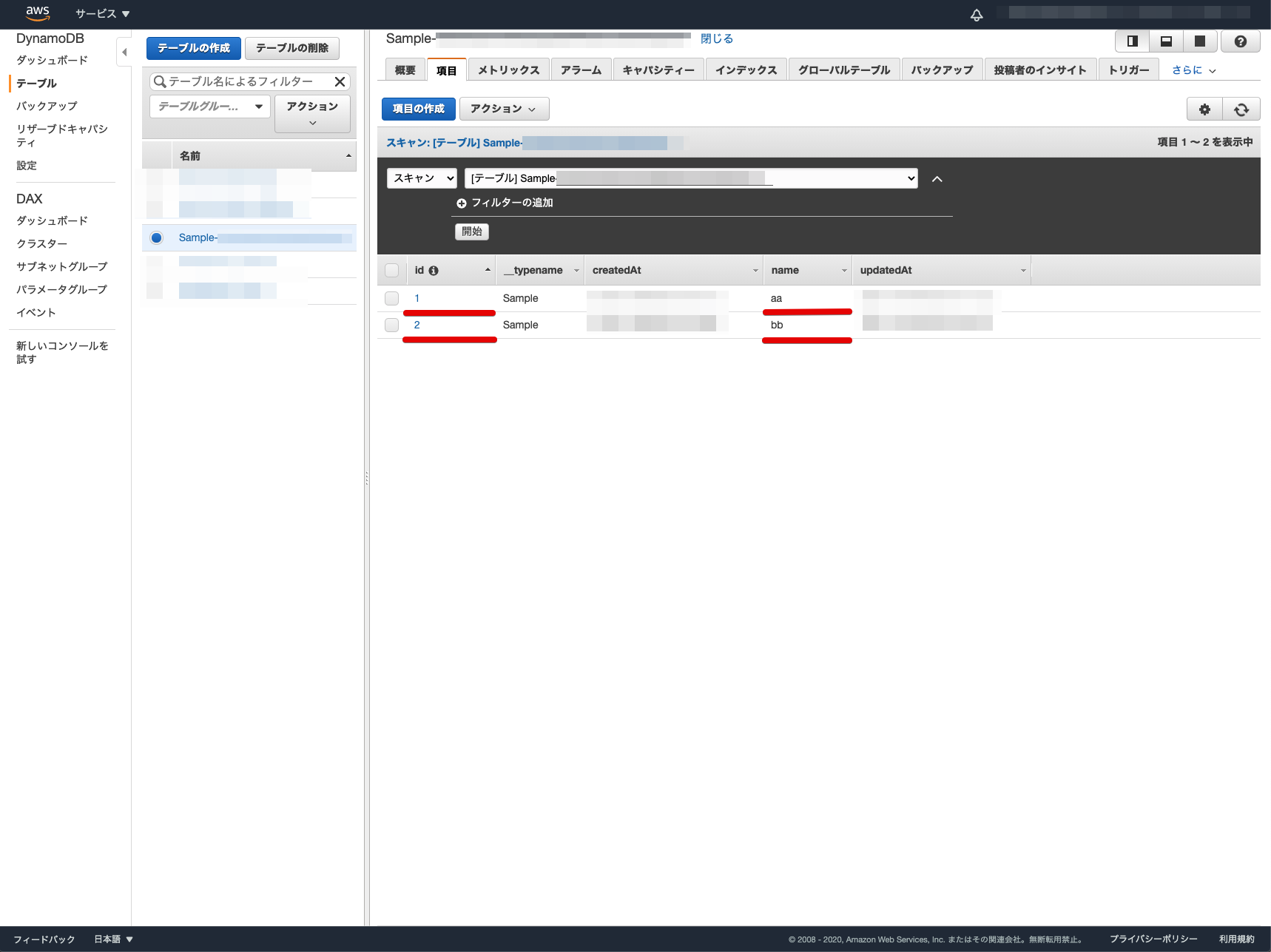The image size is (1271, 952).
Task: Switch to the トリガー tab
Action: pyautogui.click(x=1129, y=70)
